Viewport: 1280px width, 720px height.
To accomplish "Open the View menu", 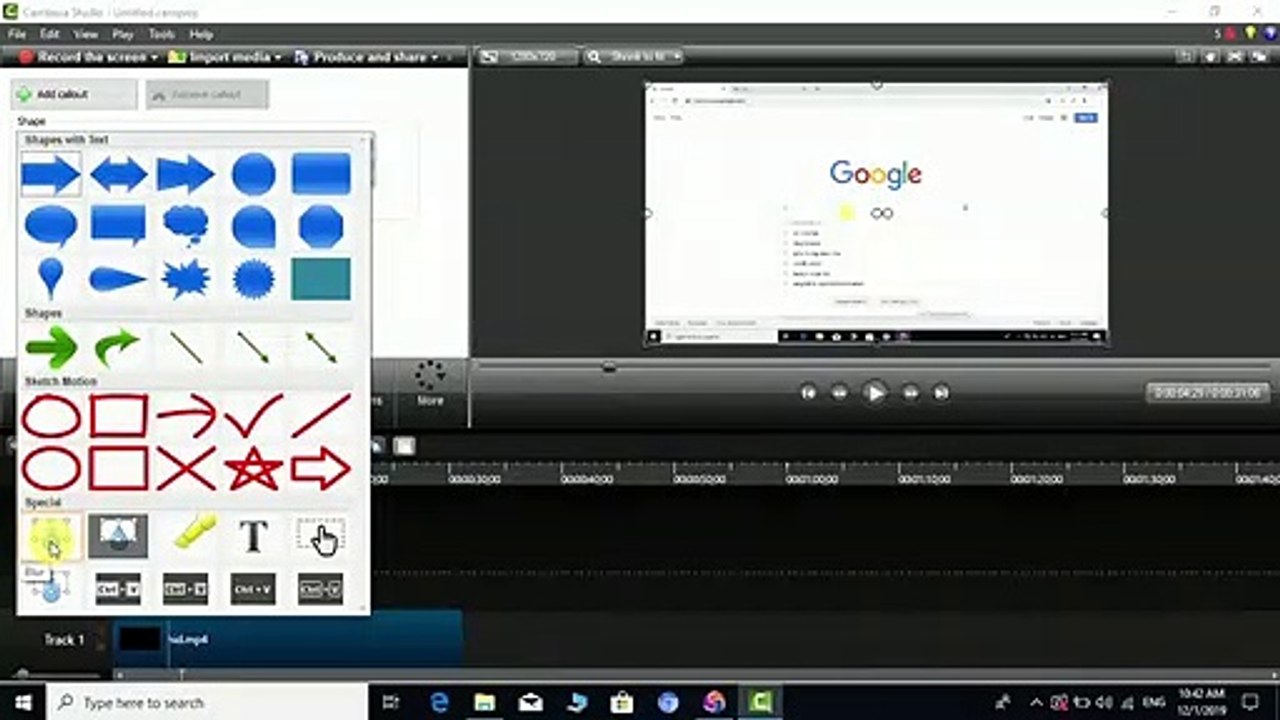I will pyautogui.click(x=85, y=34).
